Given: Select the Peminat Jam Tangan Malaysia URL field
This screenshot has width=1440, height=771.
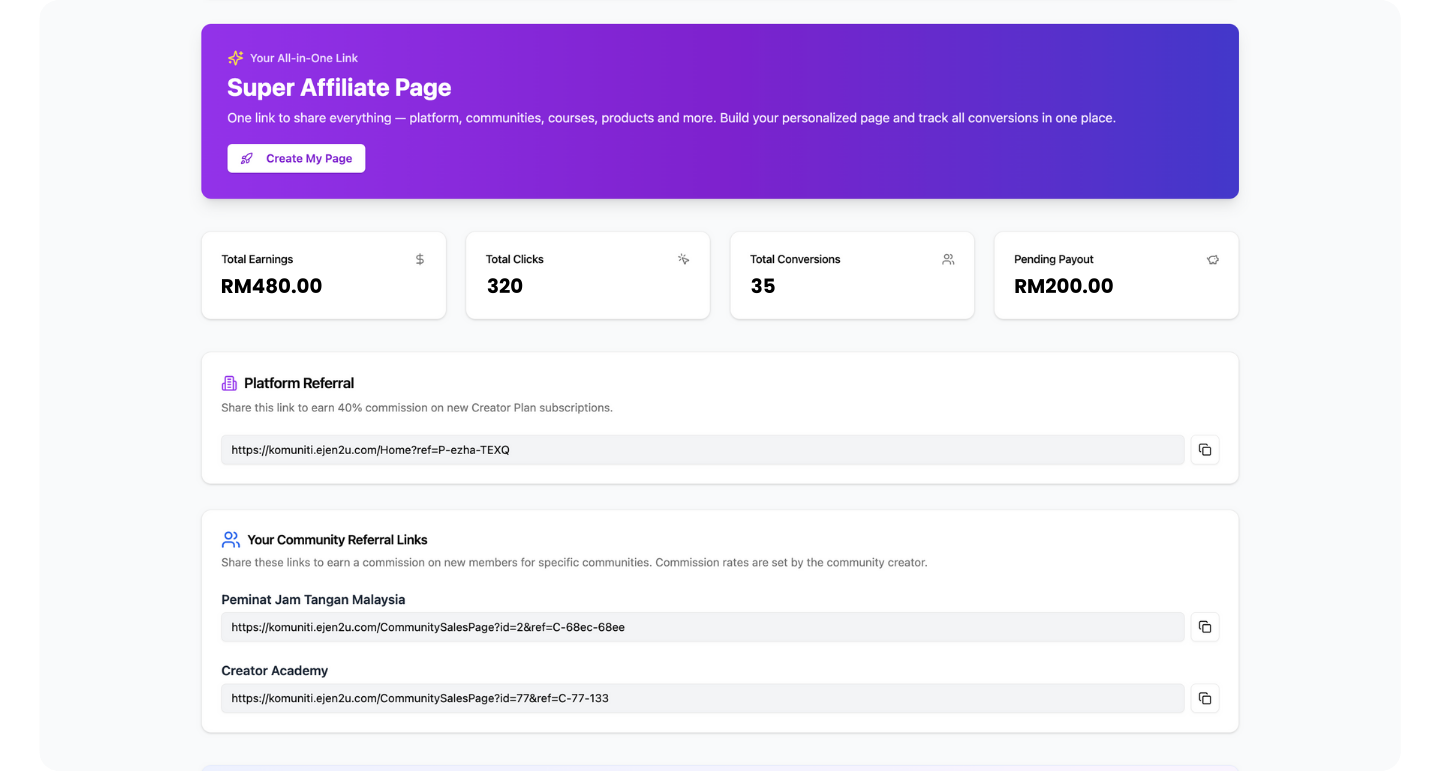Looking at the screenshot, I should [702, 627].
